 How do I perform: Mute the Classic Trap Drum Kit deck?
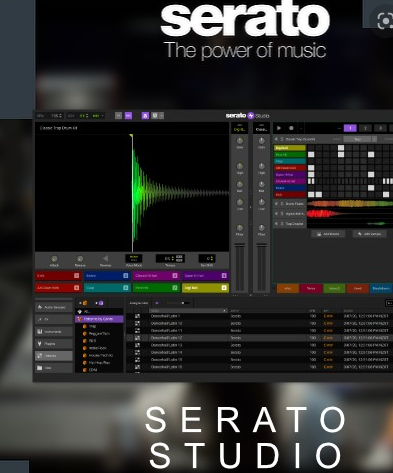276,139
